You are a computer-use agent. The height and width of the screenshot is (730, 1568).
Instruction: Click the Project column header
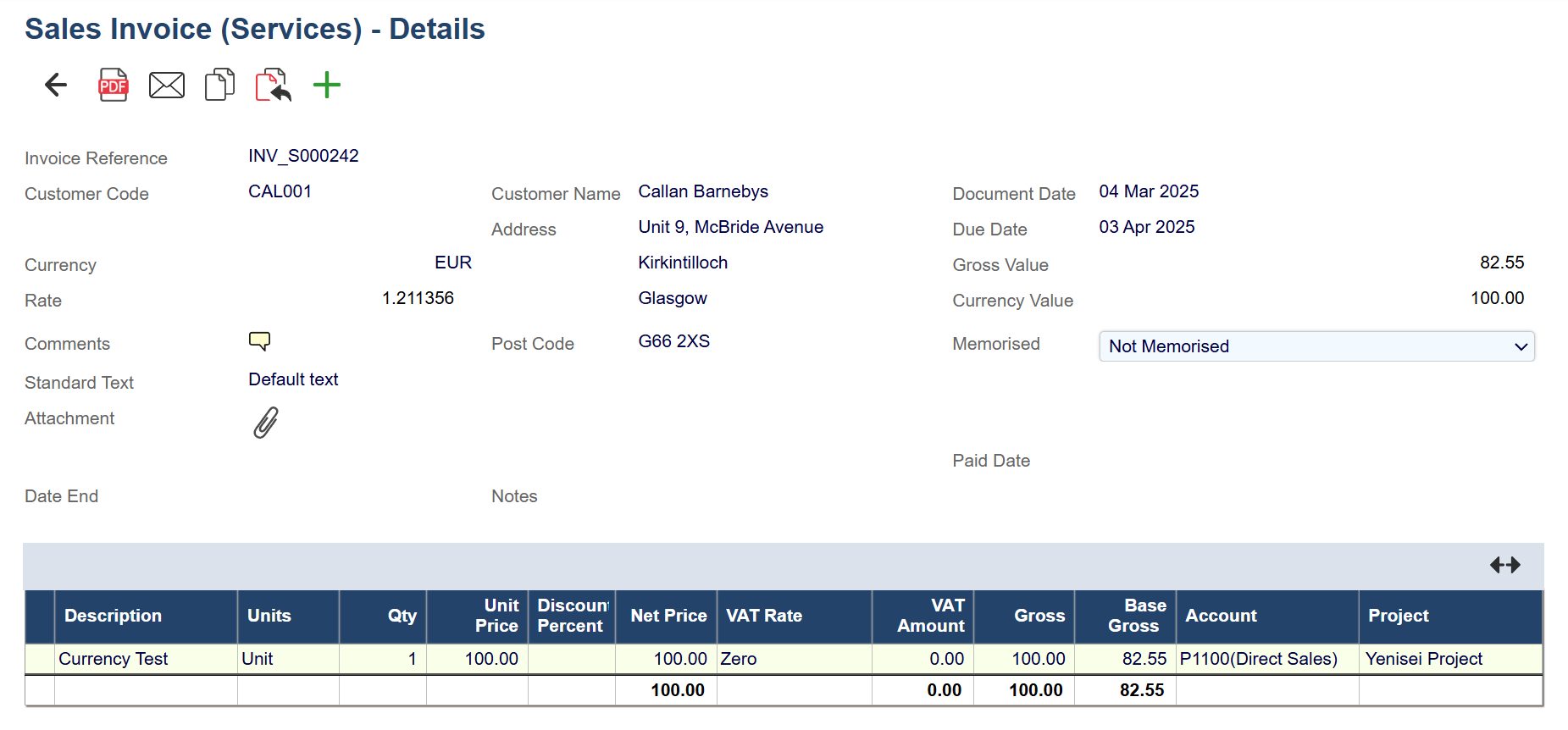click(x=1398, y=616)
